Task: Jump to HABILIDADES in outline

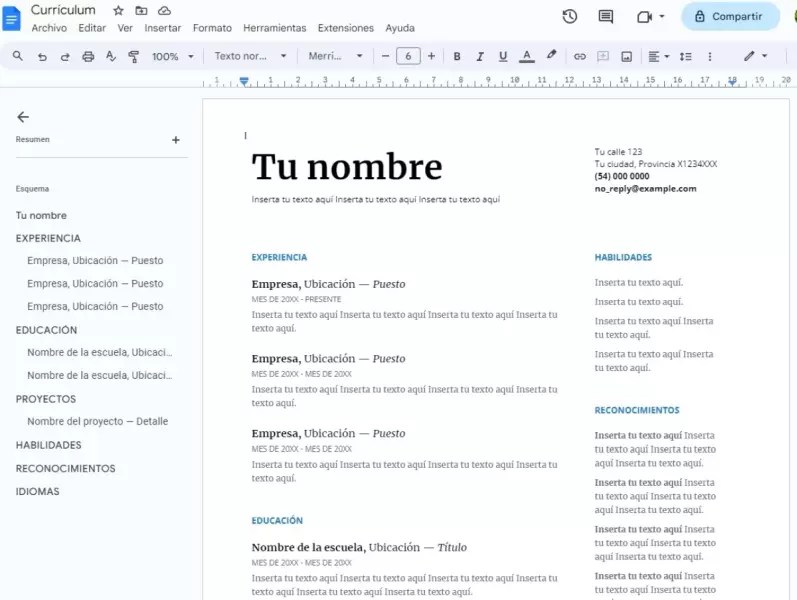Action: (x=48, y=445)
